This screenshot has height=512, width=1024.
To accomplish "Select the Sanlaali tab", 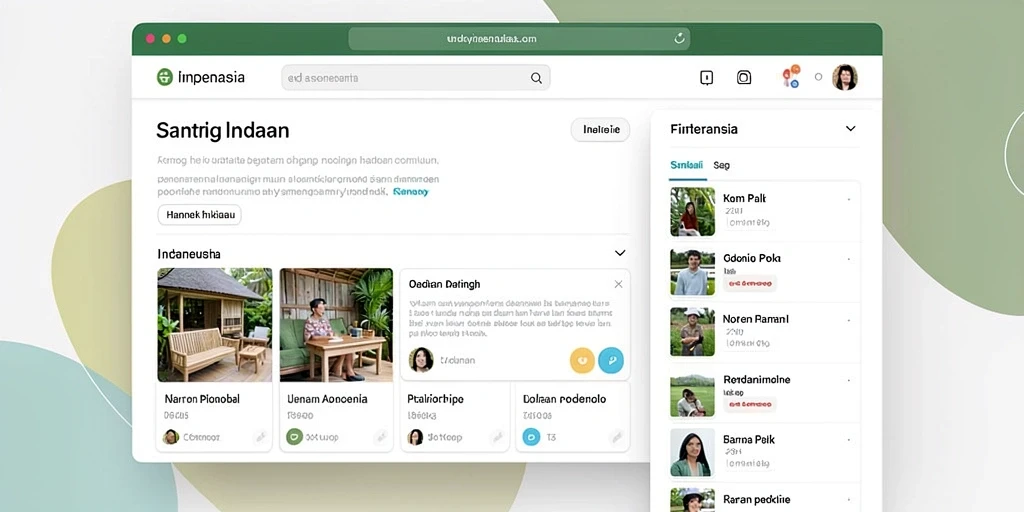I will (686, 165).
